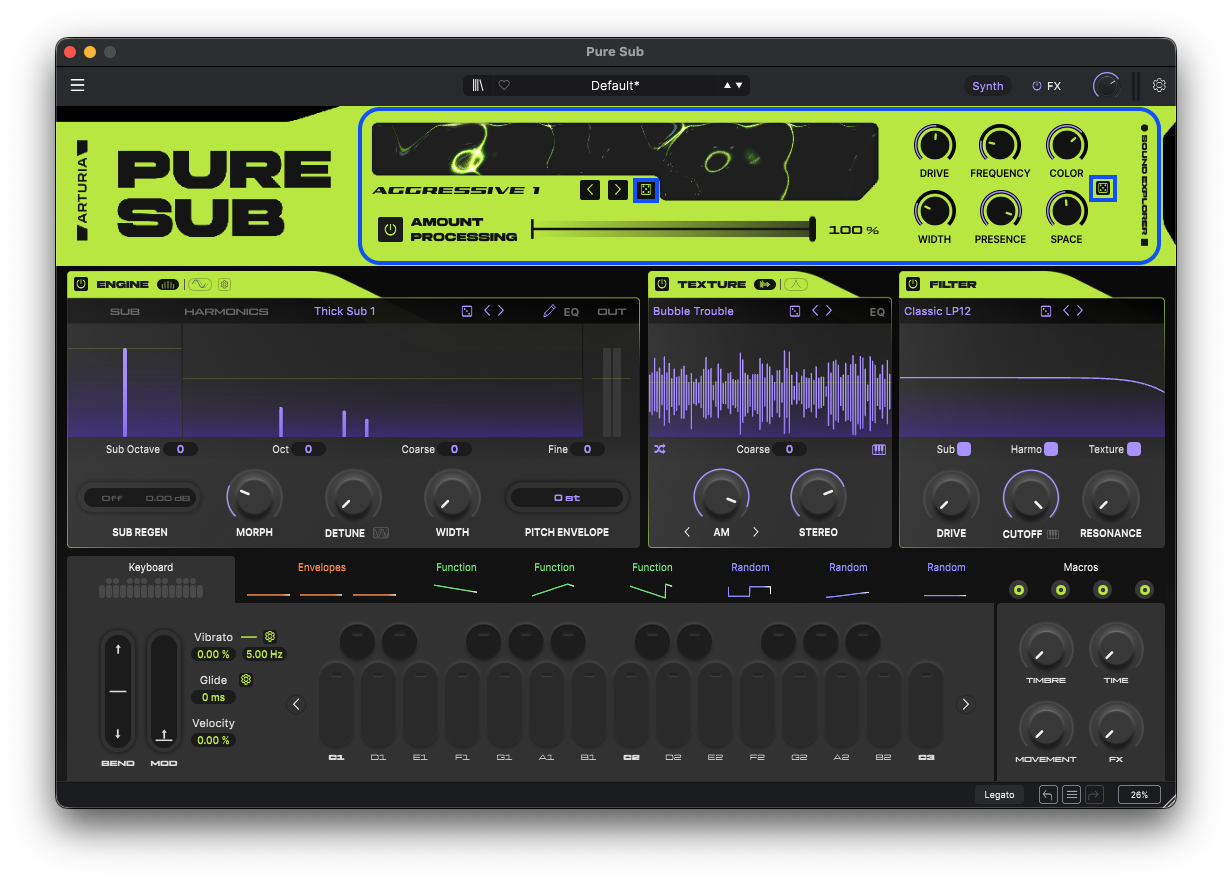The height and width of the screenshot is (882, 1232).
Task: Like the Default preset with heart icon
Action: click(504, 85)
